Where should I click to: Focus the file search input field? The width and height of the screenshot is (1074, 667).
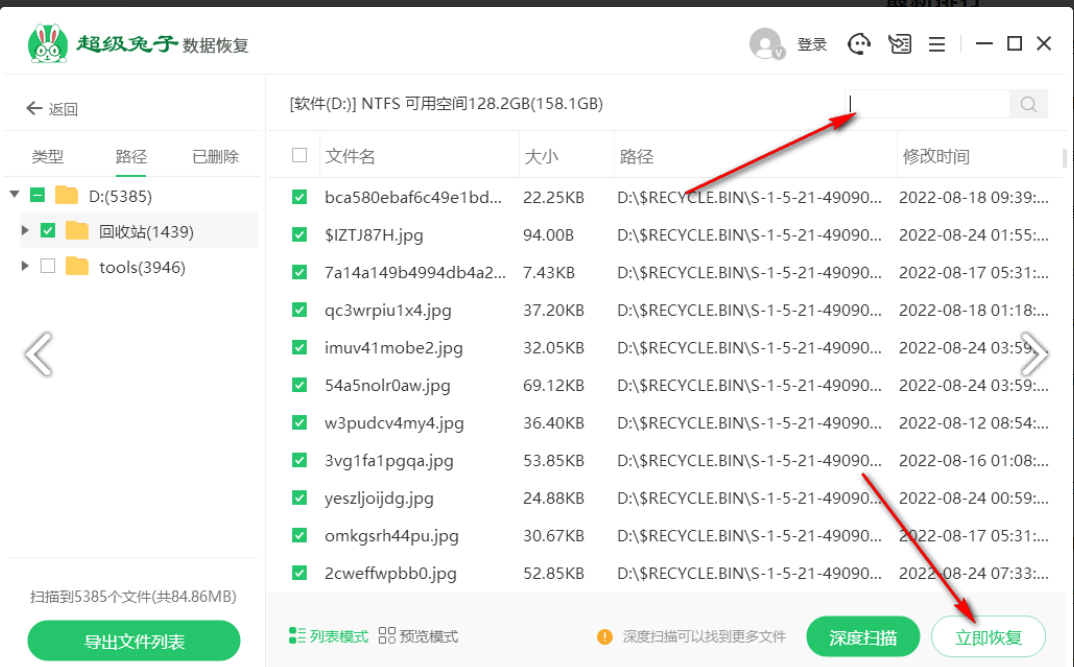[x=927, y=104]
